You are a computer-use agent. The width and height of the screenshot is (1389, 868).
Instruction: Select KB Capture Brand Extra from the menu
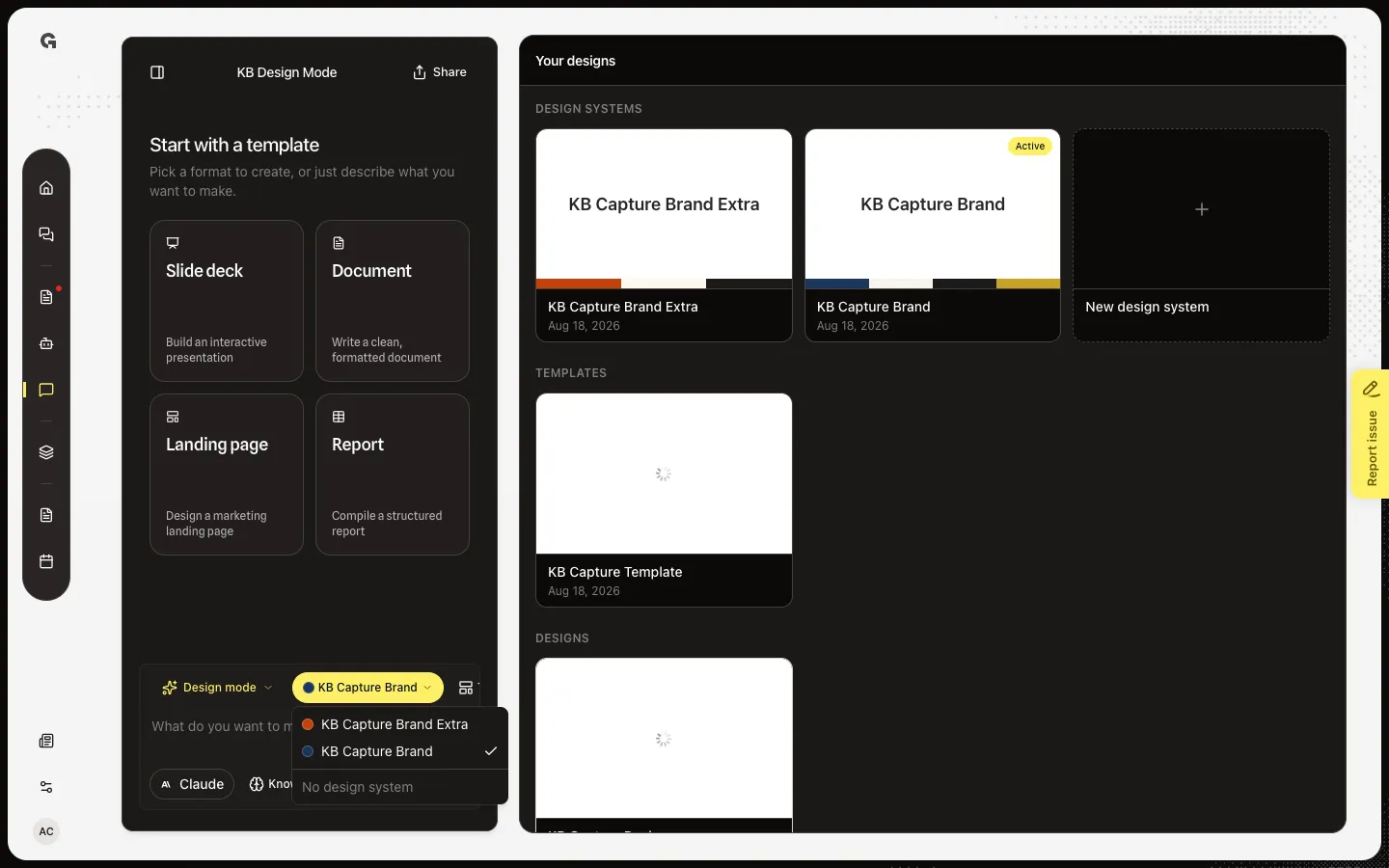point(399,724)
